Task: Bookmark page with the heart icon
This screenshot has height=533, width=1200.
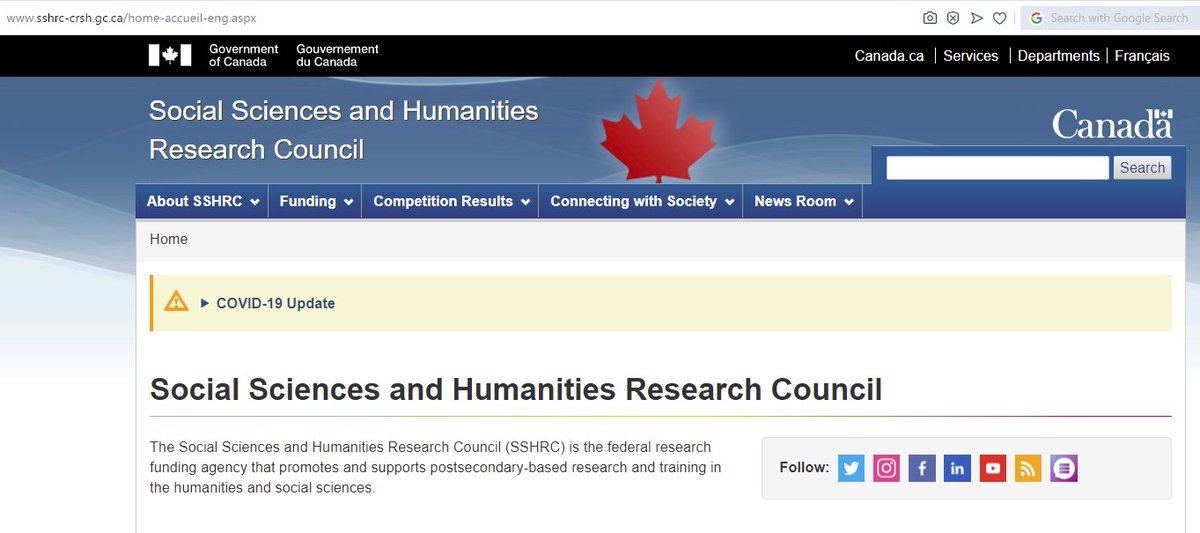Action: (x=1000, y=18)
